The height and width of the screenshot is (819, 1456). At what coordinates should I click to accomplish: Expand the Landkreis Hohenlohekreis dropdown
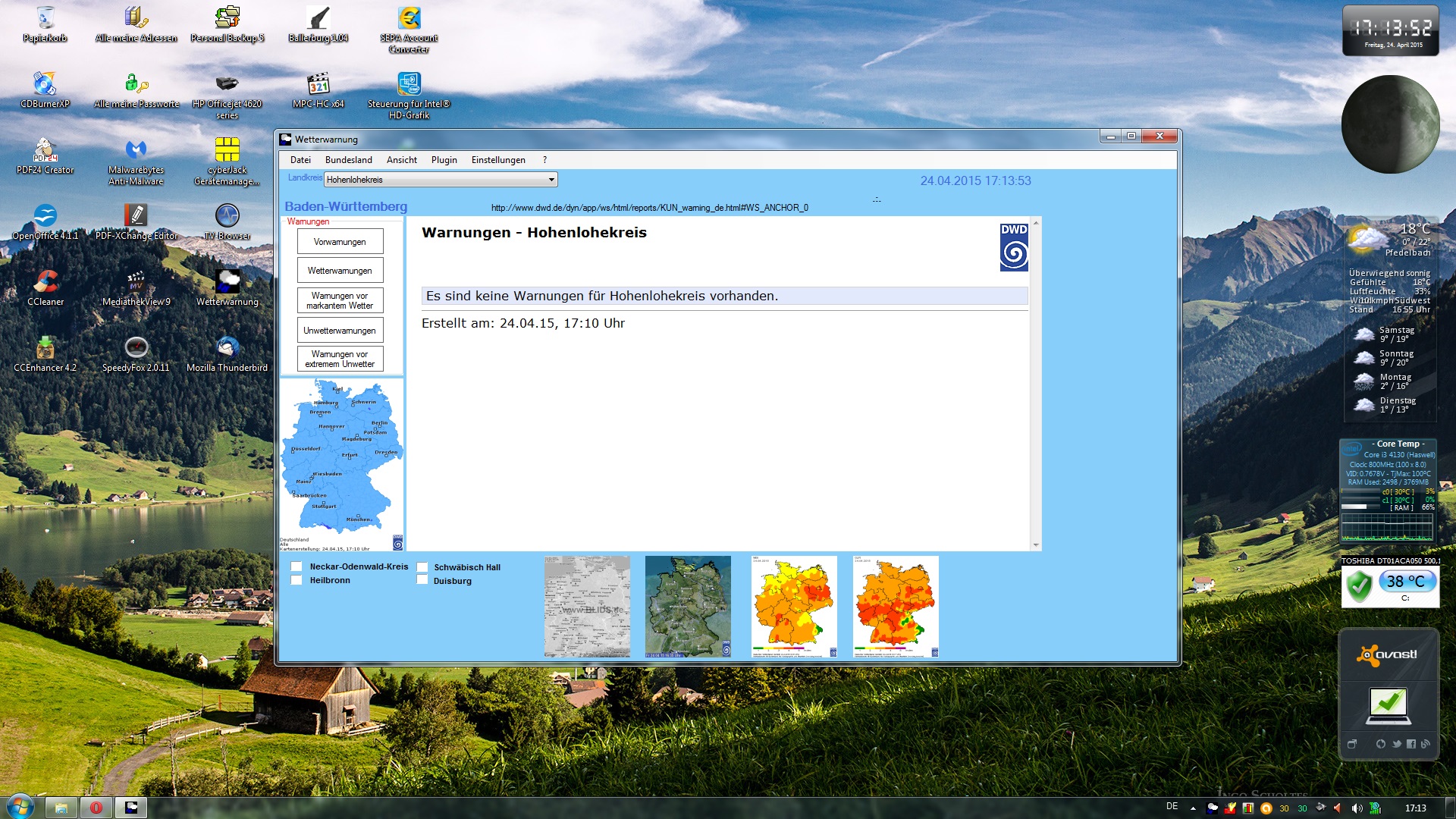point(551,180)
